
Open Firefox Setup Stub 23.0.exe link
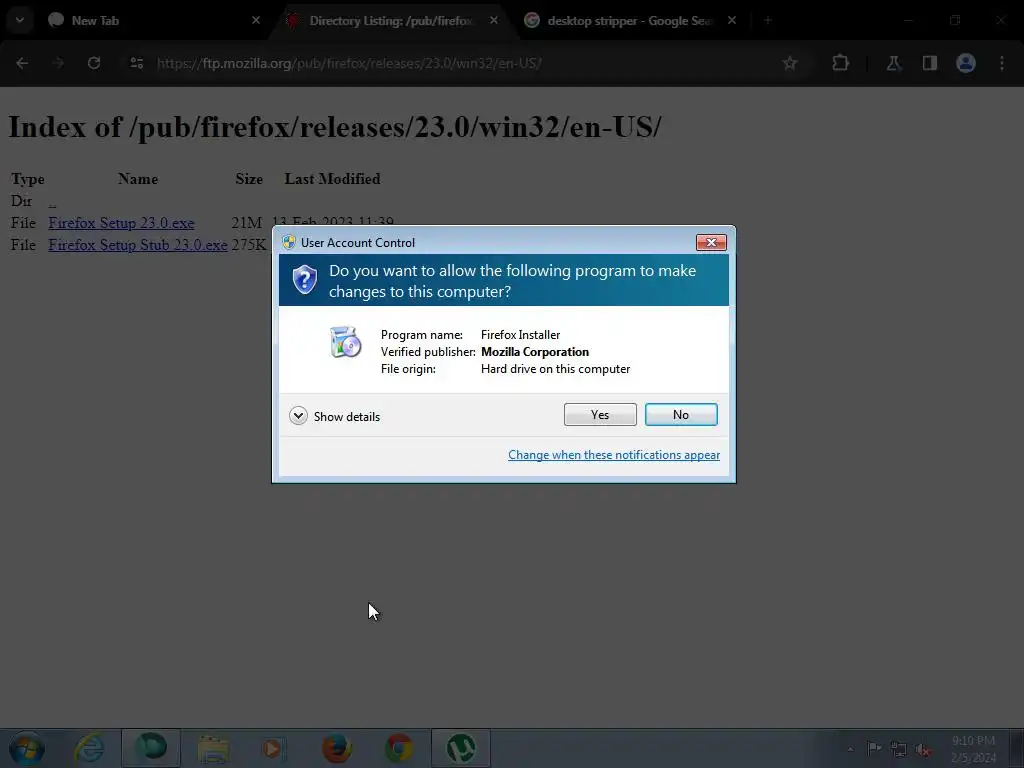[x=138, y=245]
